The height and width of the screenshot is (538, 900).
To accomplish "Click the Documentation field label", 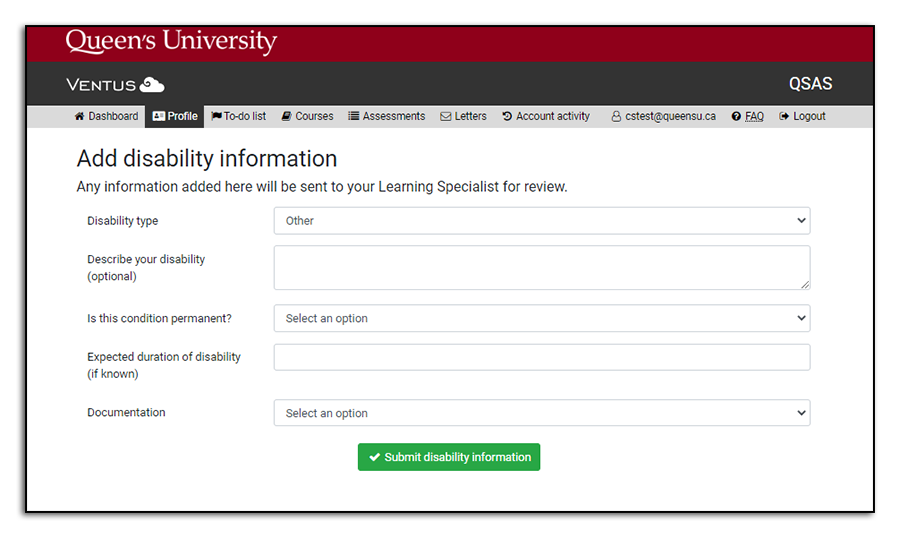I will tap(126, 412).
